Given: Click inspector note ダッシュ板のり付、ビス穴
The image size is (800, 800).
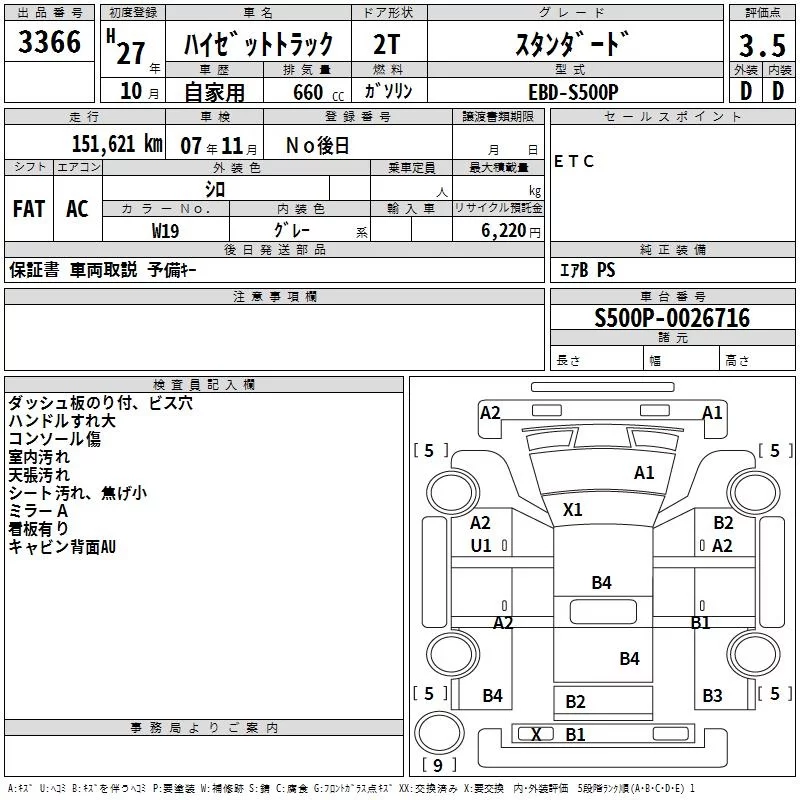Looking at the screenshot, I should click(x=101, y=403).
